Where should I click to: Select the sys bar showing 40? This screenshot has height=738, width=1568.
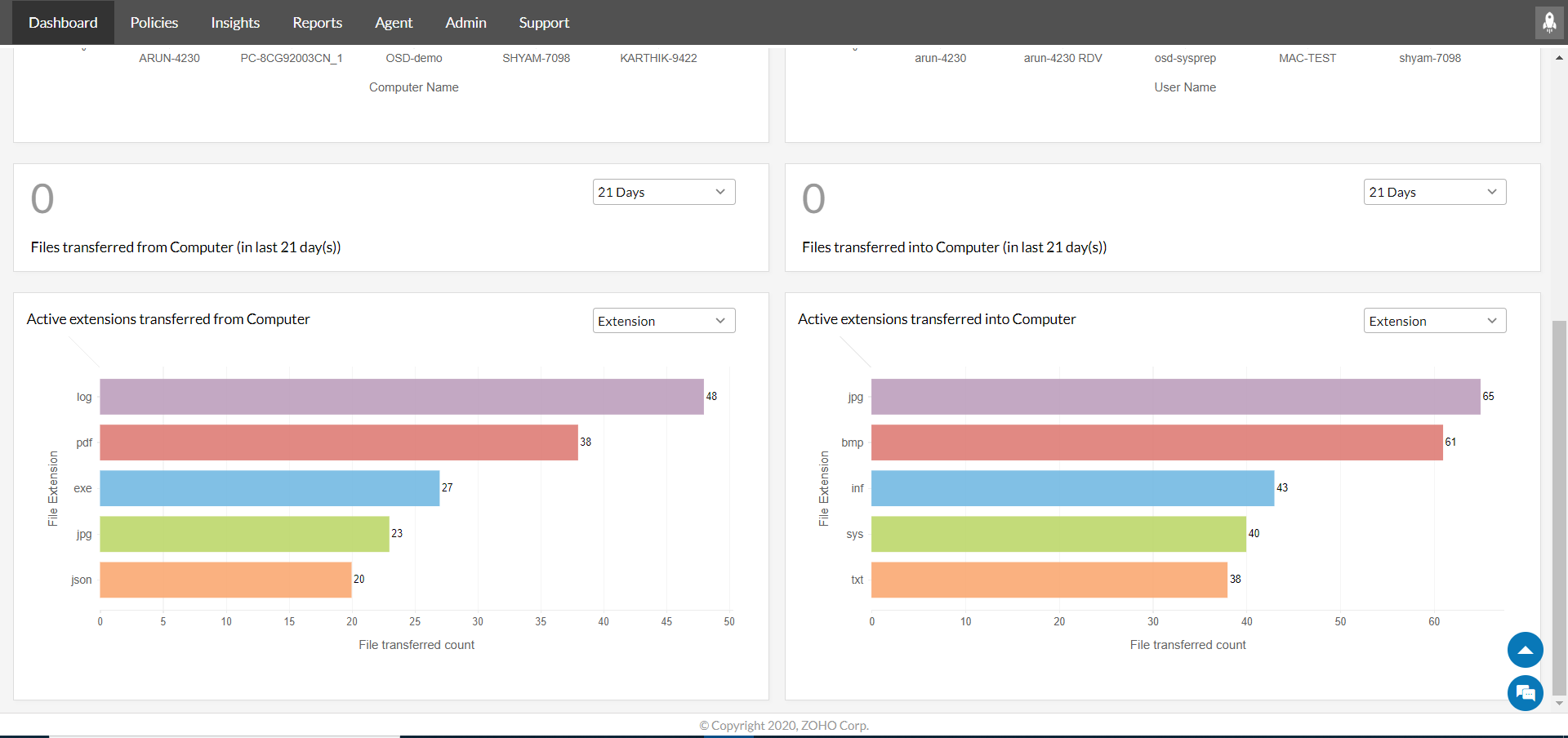point(1059,534)
